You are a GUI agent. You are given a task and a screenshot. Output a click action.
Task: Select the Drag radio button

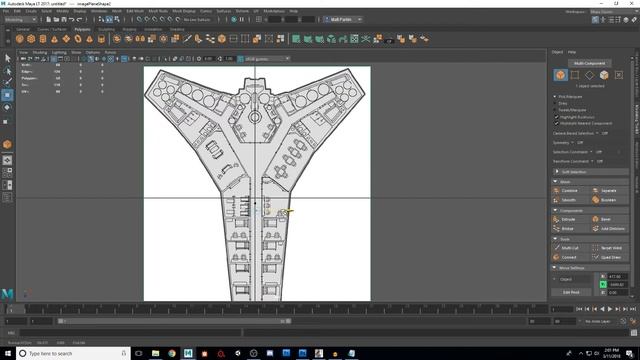click(555, 103)
